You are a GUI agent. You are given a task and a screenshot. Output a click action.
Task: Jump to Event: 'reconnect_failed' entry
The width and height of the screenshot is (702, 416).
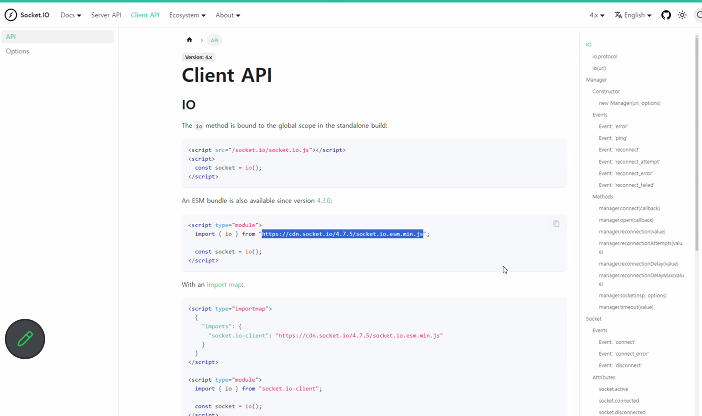point(626,185)
